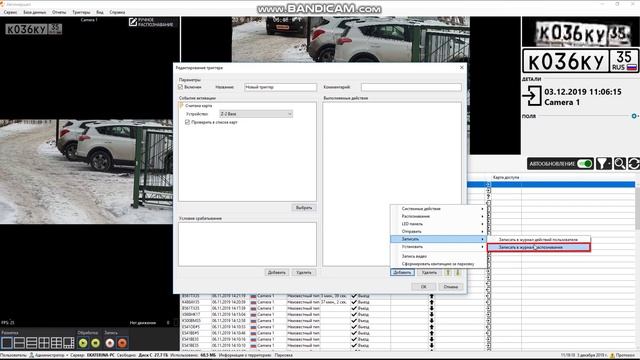Image resolution: width=640 pixels, height=360 pixels.
Task: Expand Отправить submenu
Action: tap(438, 231)
